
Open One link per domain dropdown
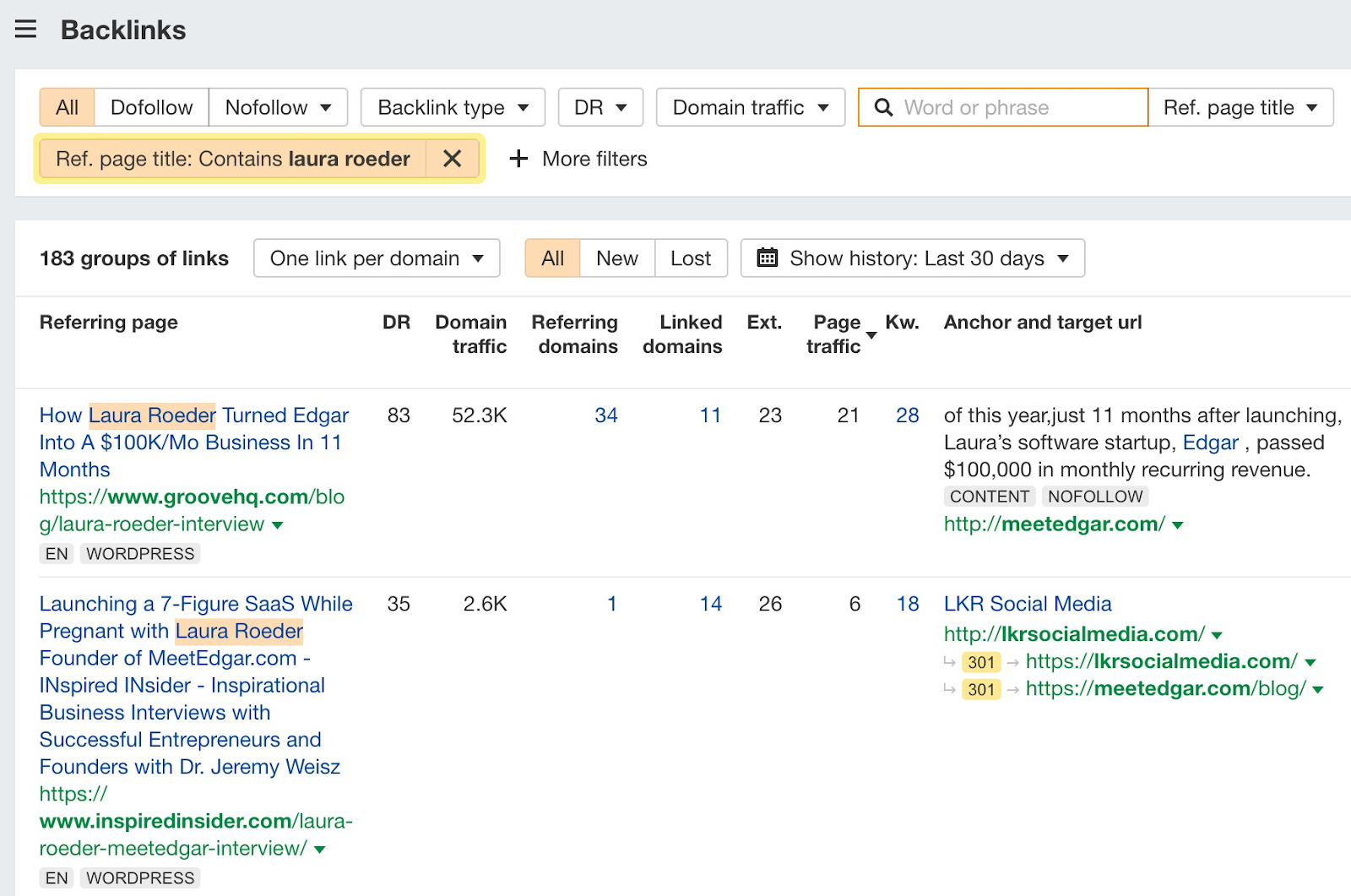377,258
